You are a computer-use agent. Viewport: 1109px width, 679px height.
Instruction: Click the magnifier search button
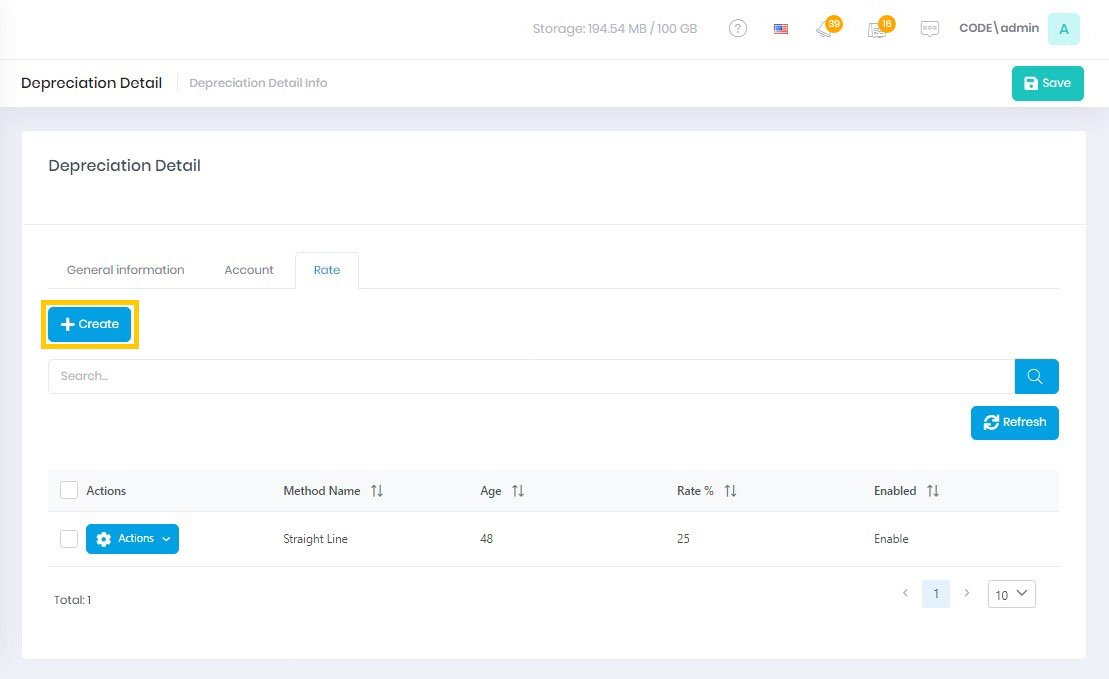(1036, 377)
